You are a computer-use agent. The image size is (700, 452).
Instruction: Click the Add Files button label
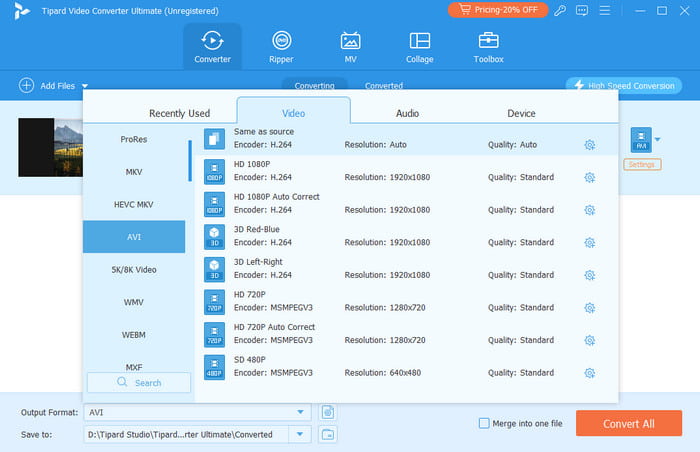click(58, 86)
